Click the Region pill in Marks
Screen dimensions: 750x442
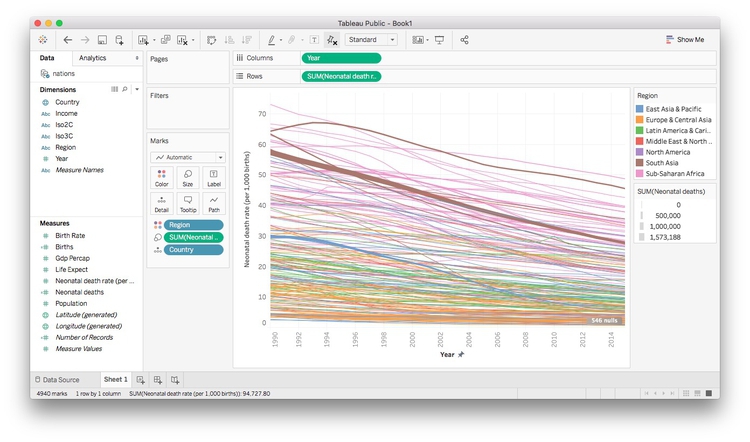[193, 225]
